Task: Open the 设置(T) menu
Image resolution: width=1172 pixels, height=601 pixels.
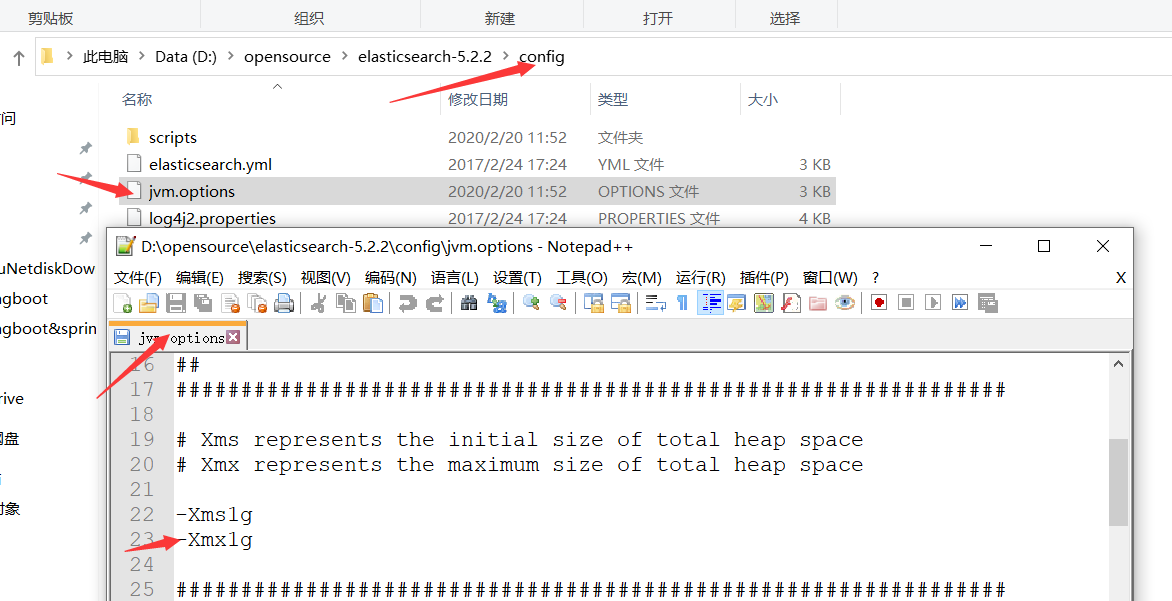Action: coord(517,277)
